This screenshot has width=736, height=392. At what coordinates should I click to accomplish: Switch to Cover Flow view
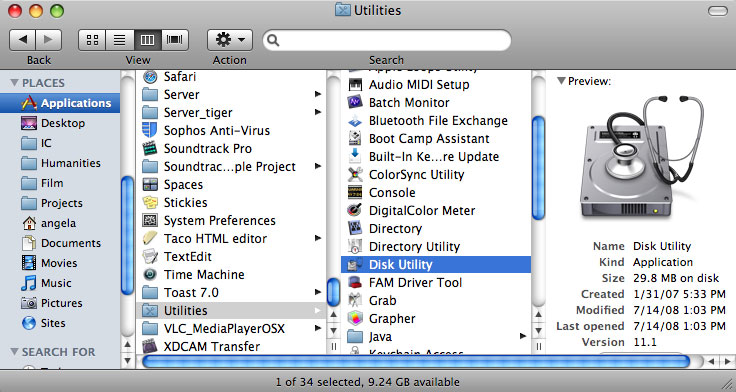point(175,40)
